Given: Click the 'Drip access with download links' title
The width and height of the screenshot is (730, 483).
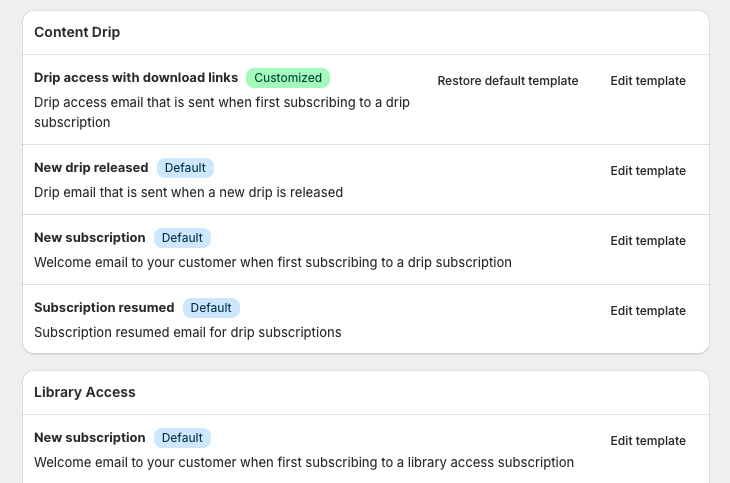Looking at the screenshot, I should pyautogui.click(x=136, y=78).
